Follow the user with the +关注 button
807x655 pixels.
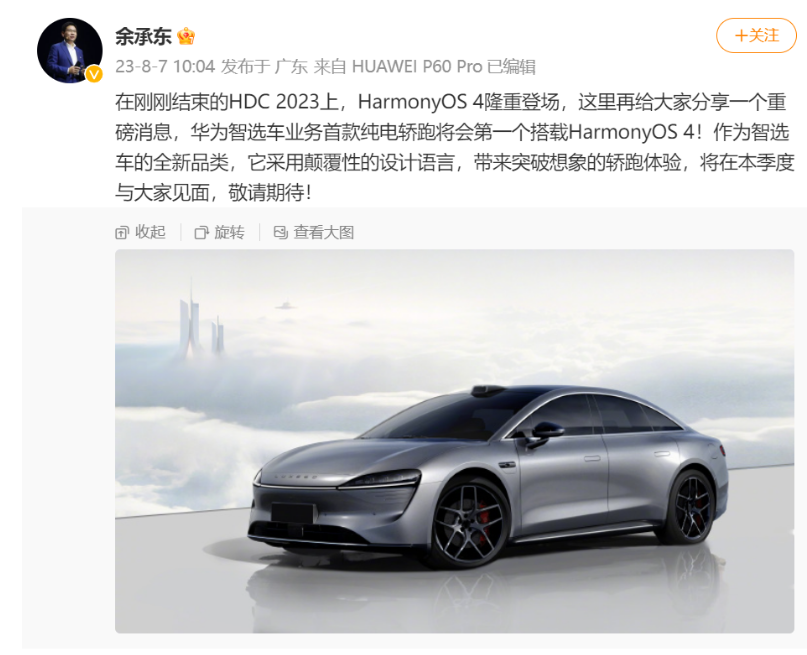[x=756, y=36]
